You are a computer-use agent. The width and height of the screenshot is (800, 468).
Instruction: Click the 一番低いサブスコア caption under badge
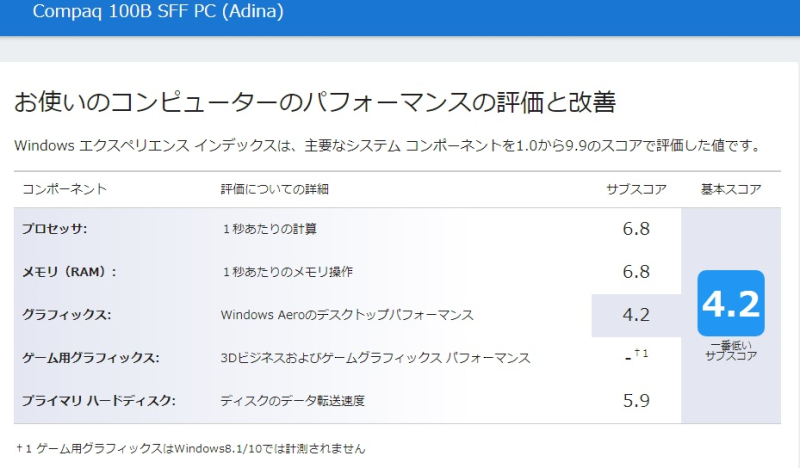[x=730, y=350]
